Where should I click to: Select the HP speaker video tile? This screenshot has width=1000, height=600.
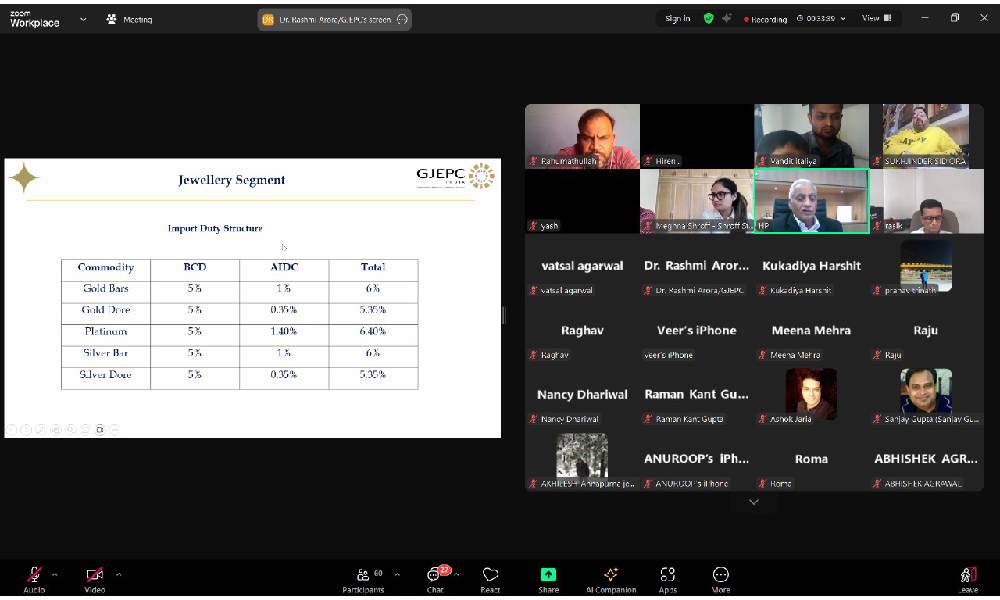[x=811, y=200]
